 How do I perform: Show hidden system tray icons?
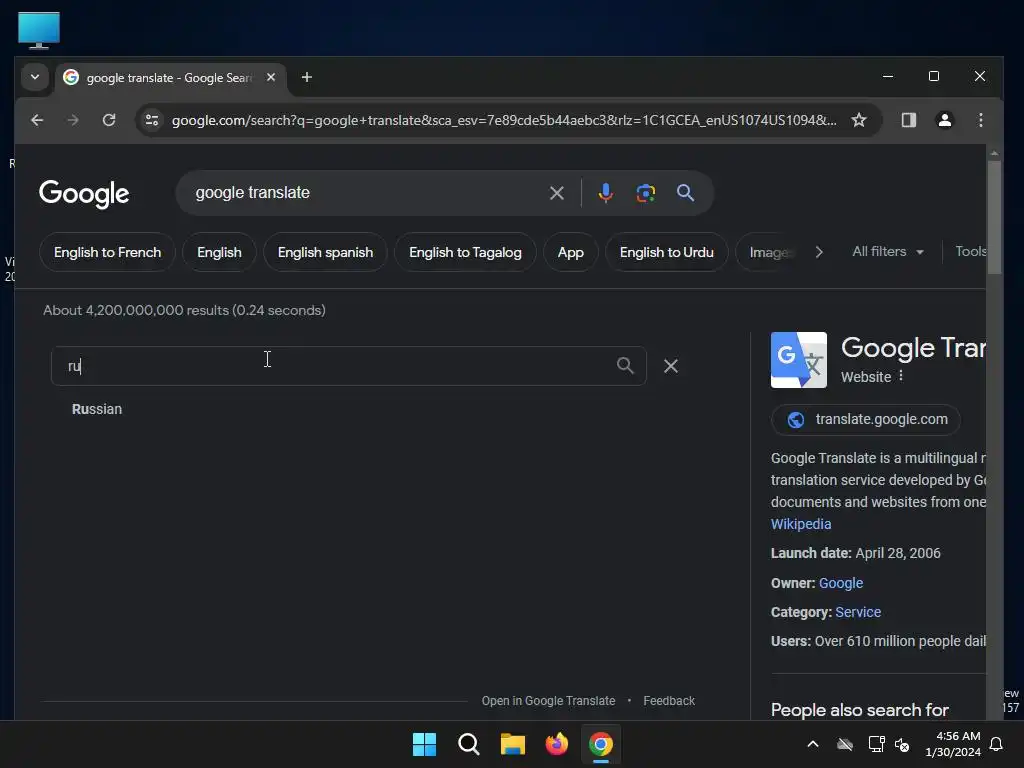[813, 744]
